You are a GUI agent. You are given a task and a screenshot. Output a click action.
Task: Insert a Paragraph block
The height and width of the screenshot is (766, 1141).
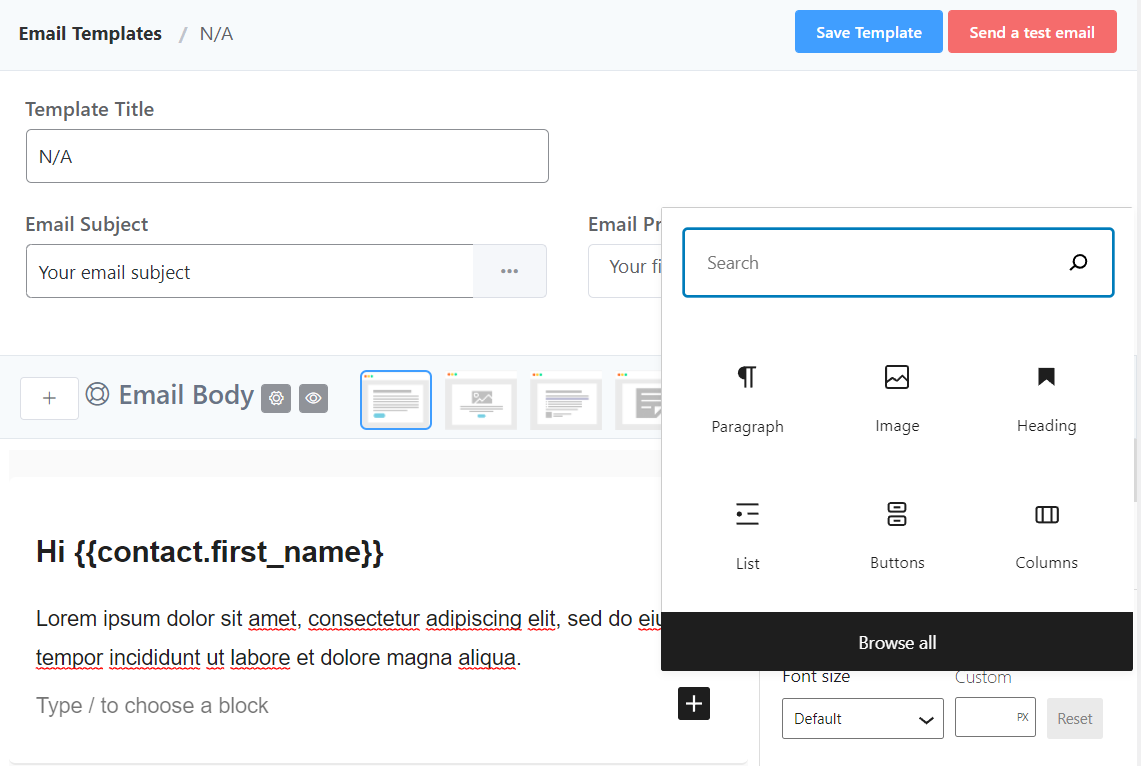click(x=747, y=399)
